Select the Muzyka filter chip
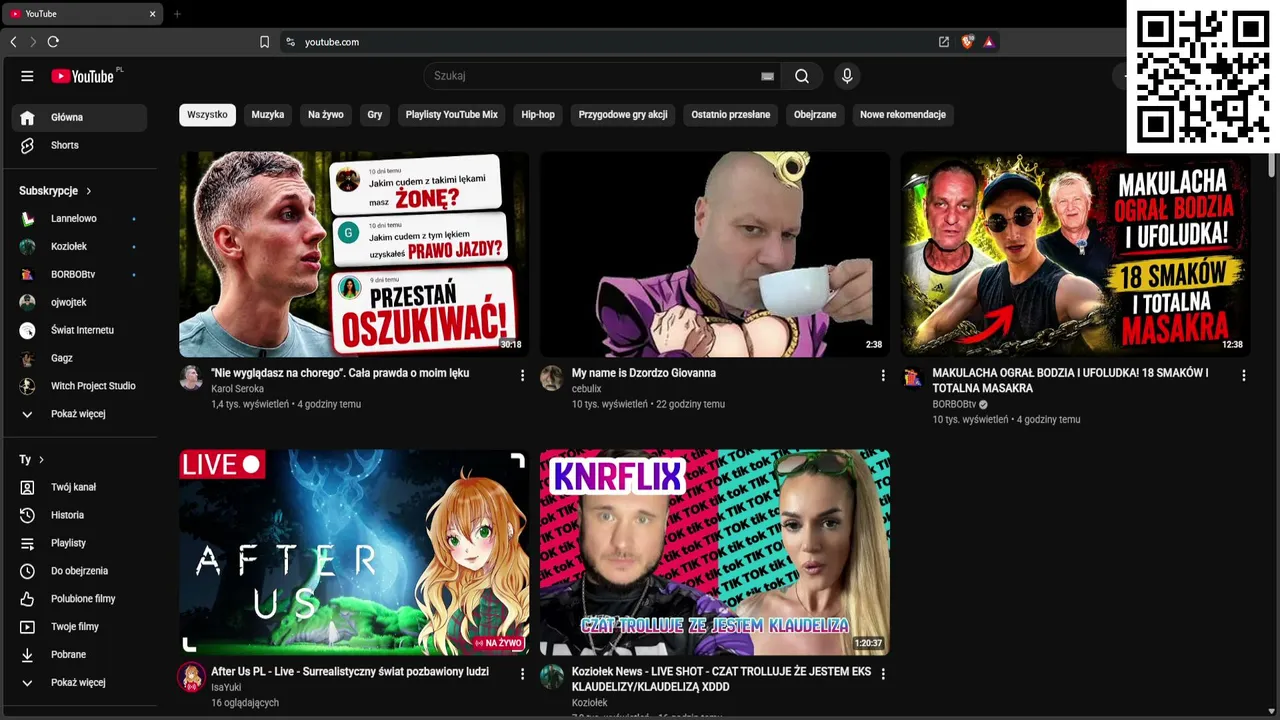The image size is (1280, 720). [268, 115]
